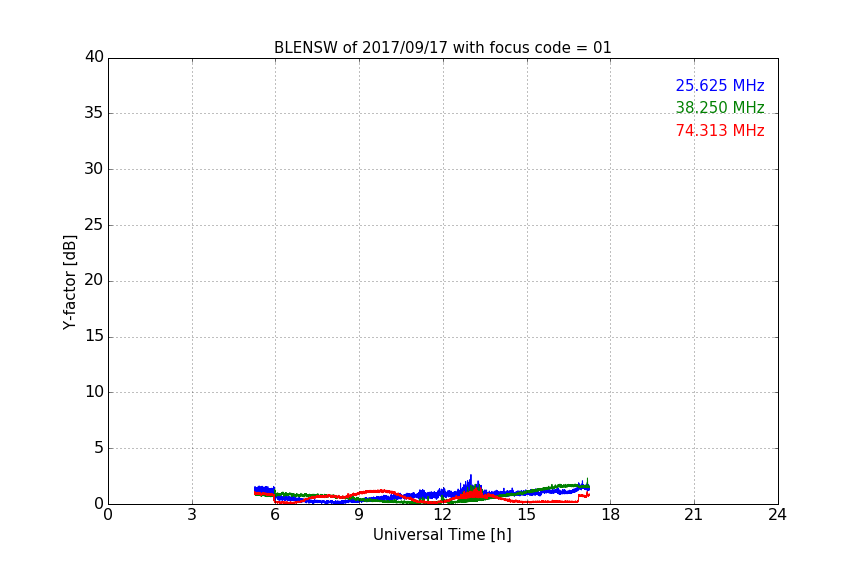864x576 pixels.
Task: Click the x-axis tick label 9
Action: pos(359,515)
